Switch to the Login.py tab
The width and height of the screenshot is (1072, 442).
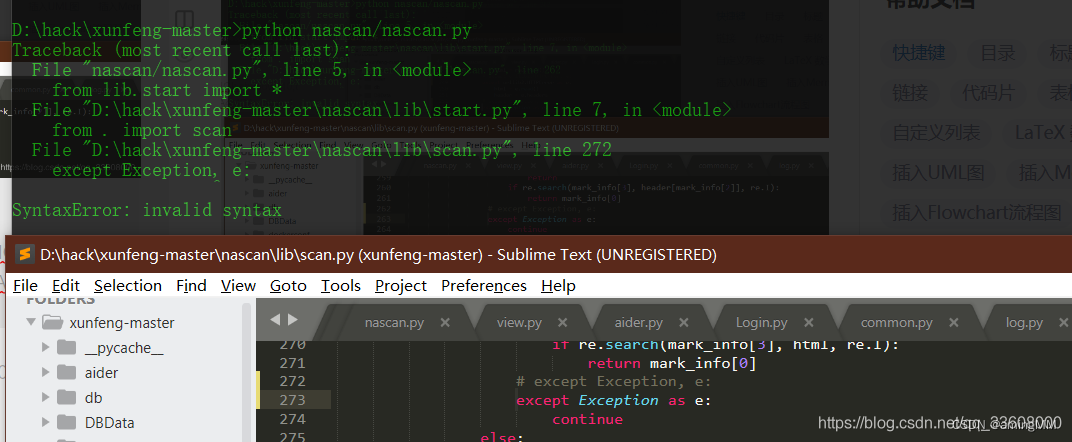pyautogui.click(x=761, y=322)
